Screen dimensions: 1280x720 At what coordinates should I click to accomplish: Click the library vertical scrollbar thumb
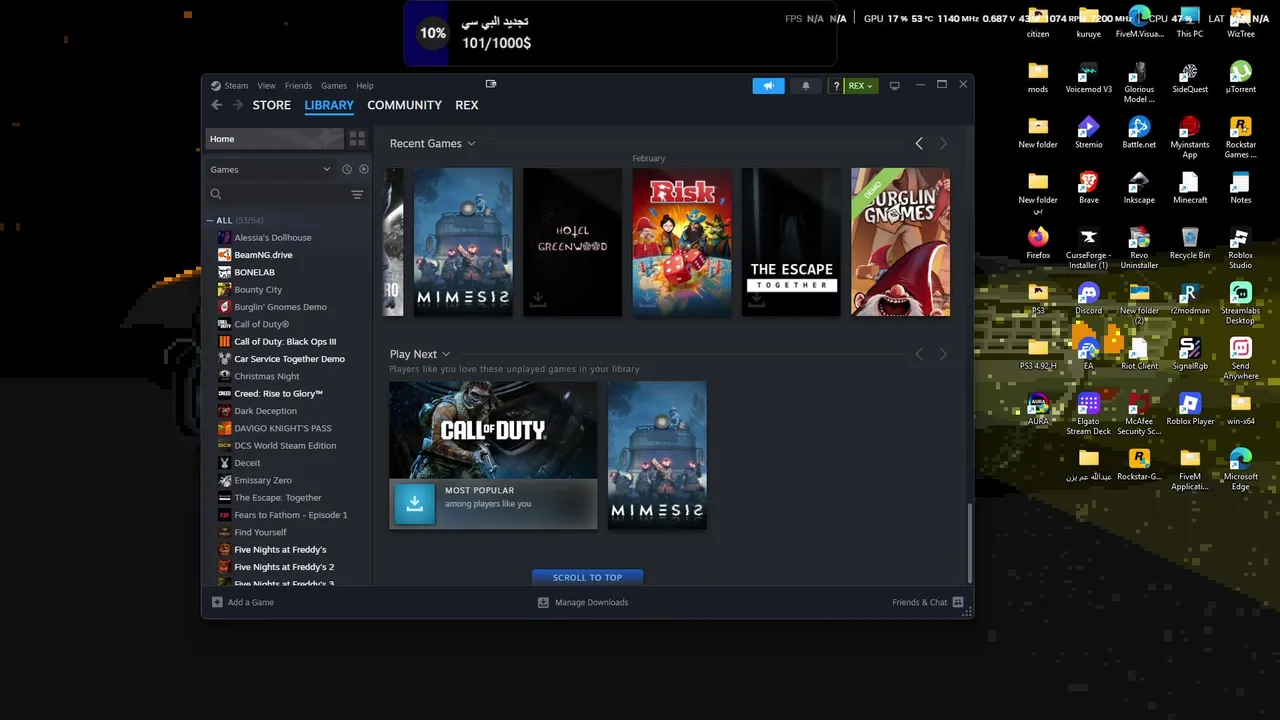(969, 541)
